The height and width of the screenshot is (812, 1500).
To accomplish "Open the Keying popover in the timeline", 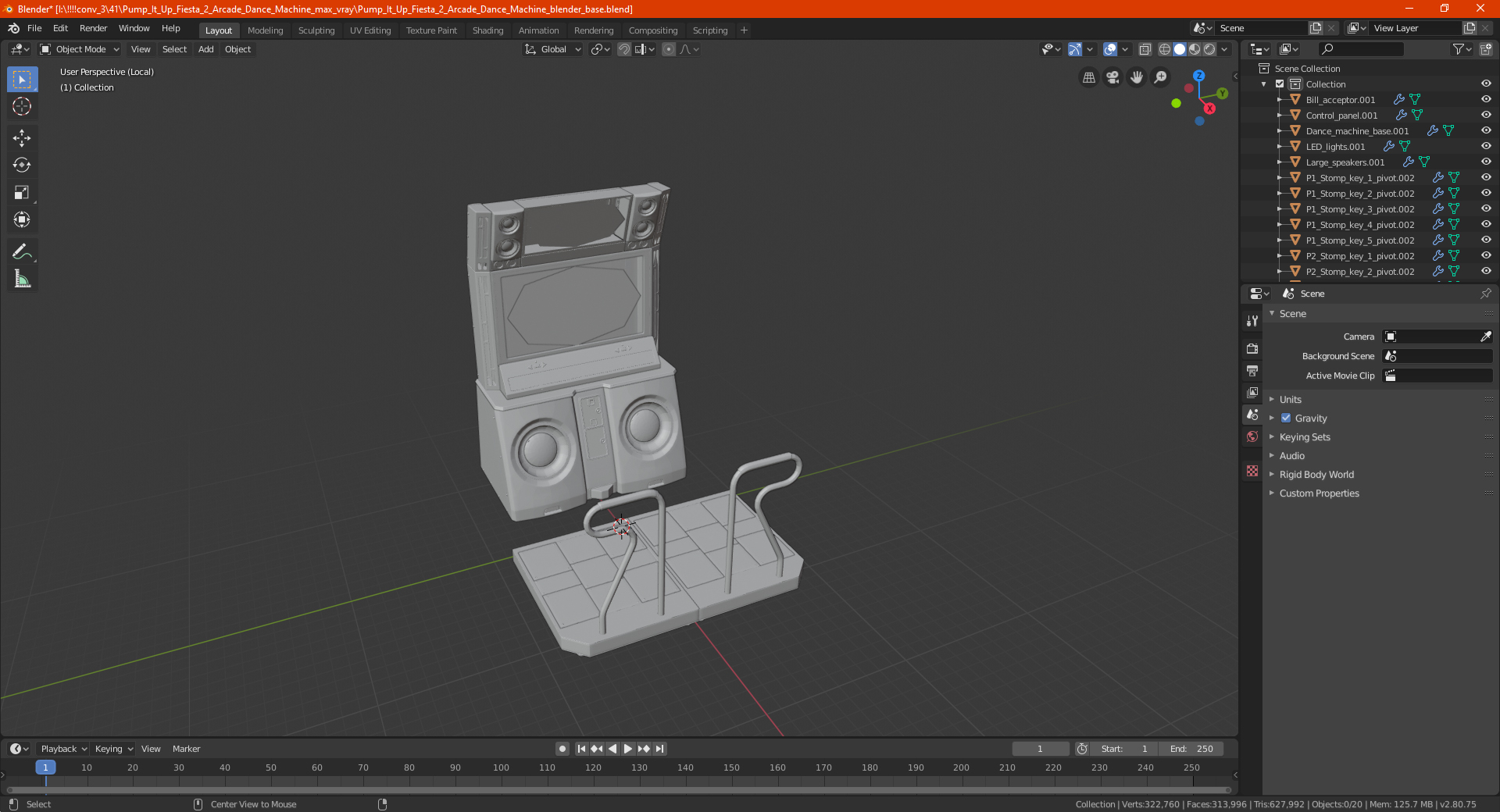I will 113,749.
